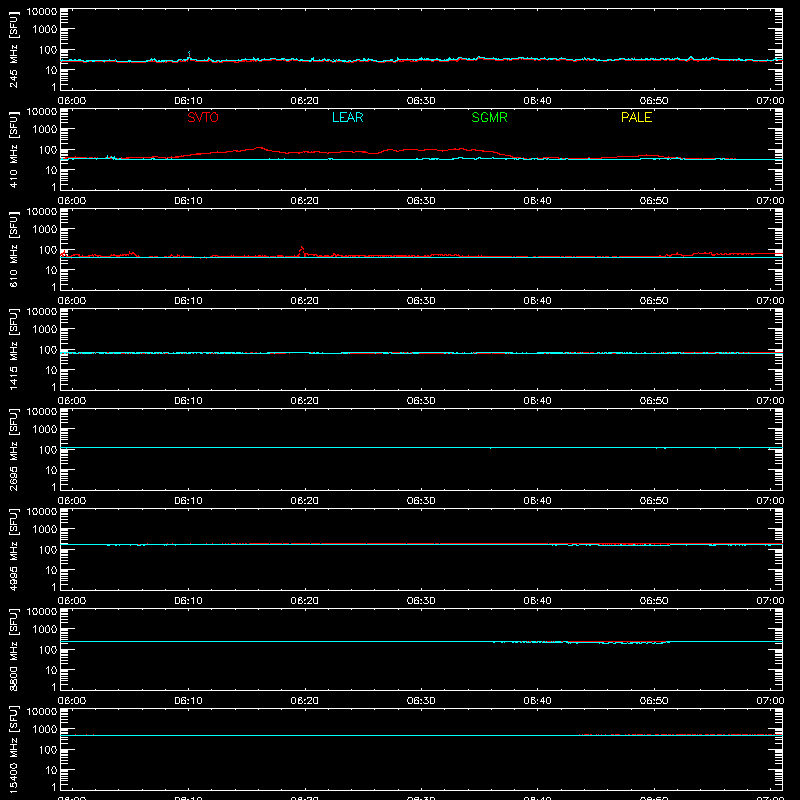
Task: Click the 07:00 tick label under the 4995 MHz plot
Action: (770, 601)
